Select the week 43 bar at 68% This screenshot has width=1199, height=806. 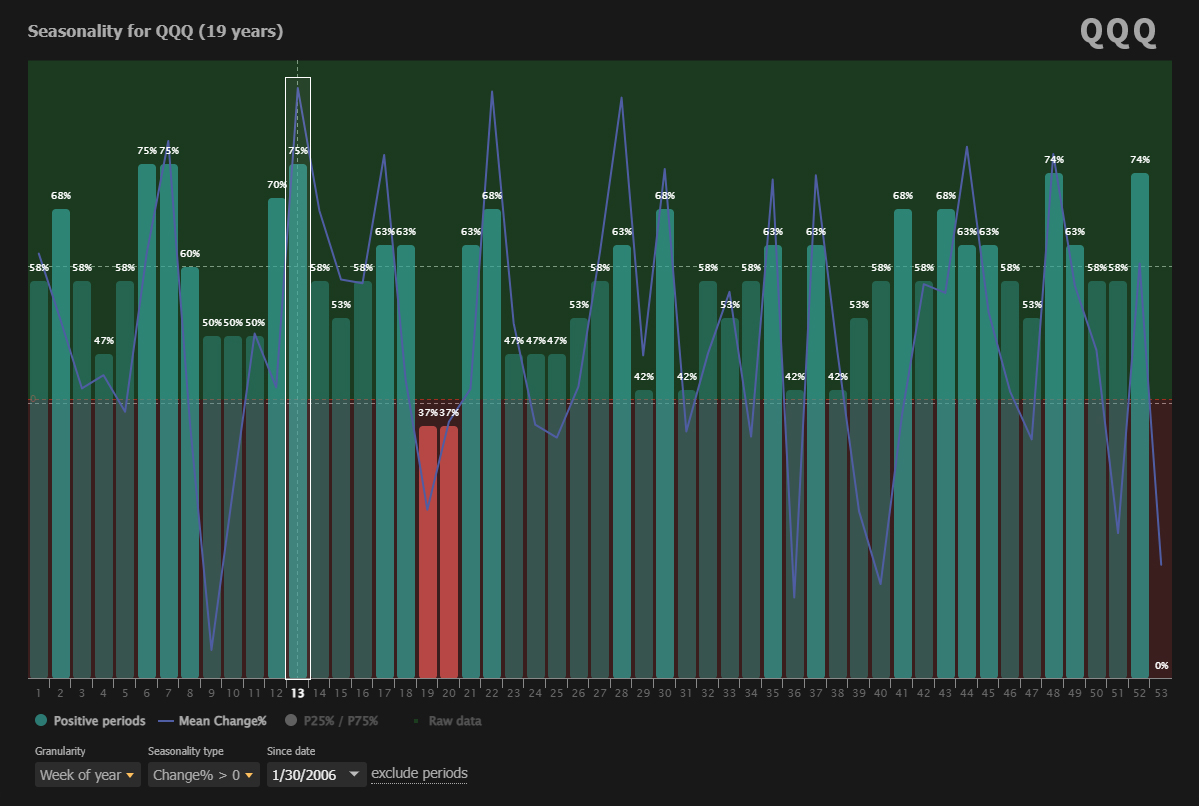(x=946, y=443)
